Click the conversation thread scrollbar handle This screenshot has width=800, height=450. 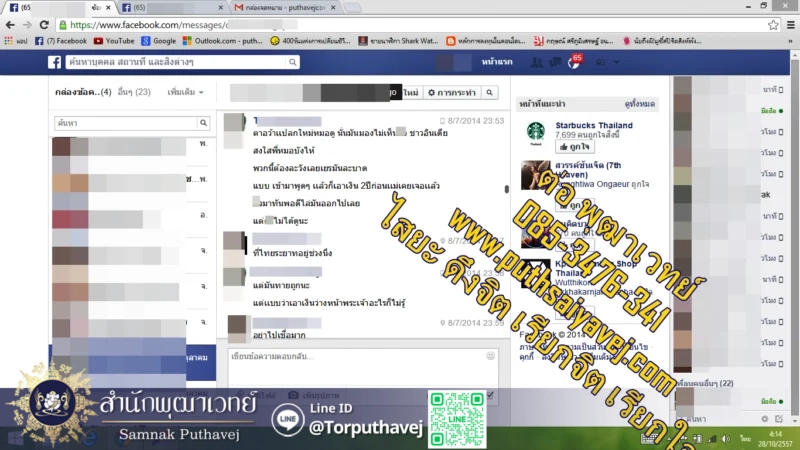click(x=506, y=189)
